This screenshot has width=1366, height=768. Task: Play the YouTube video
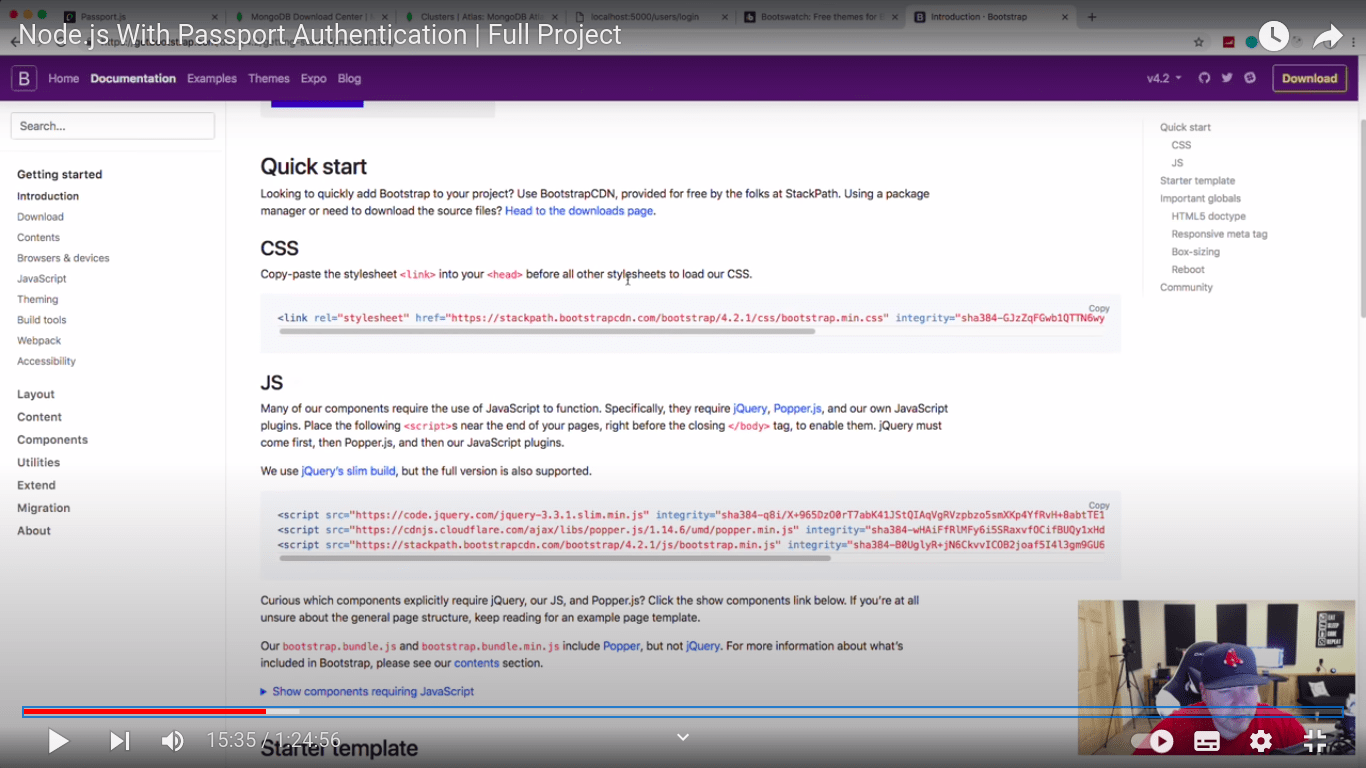[x=58, y=741]
